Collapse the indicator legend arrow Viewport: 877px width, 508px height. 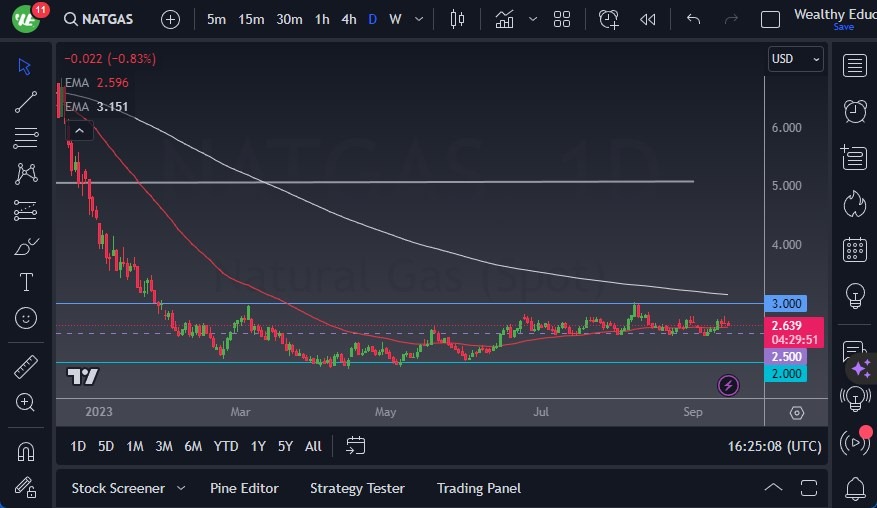pos(79,130)
